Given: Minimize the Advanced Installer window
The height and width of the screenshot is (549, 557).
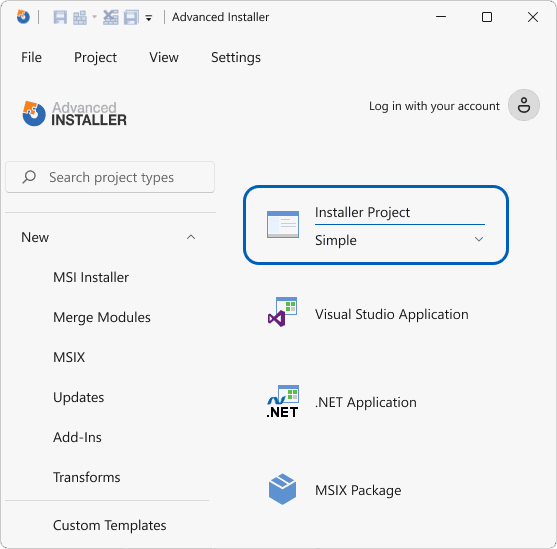Looking at the screenshot, I should (441, 17).
